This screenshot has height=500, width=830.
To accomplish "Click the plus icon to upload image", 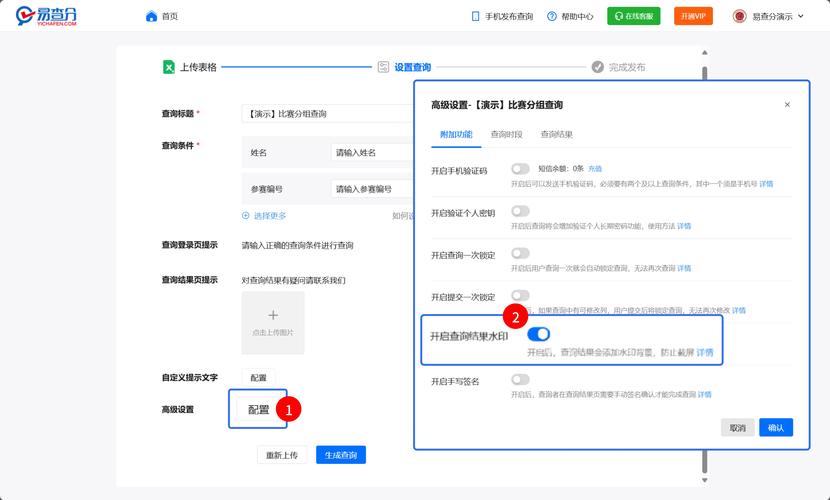I will point(273,315).
